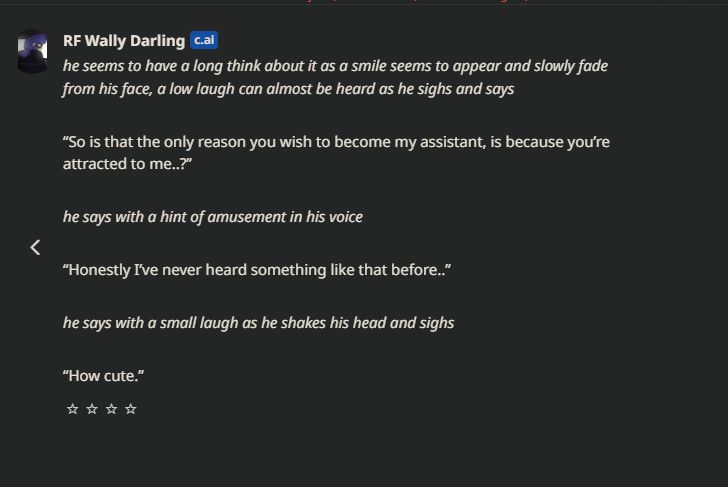Click the words "attracted to me..?"
Viewport: 728px width, 487px height.
point(127,164)
